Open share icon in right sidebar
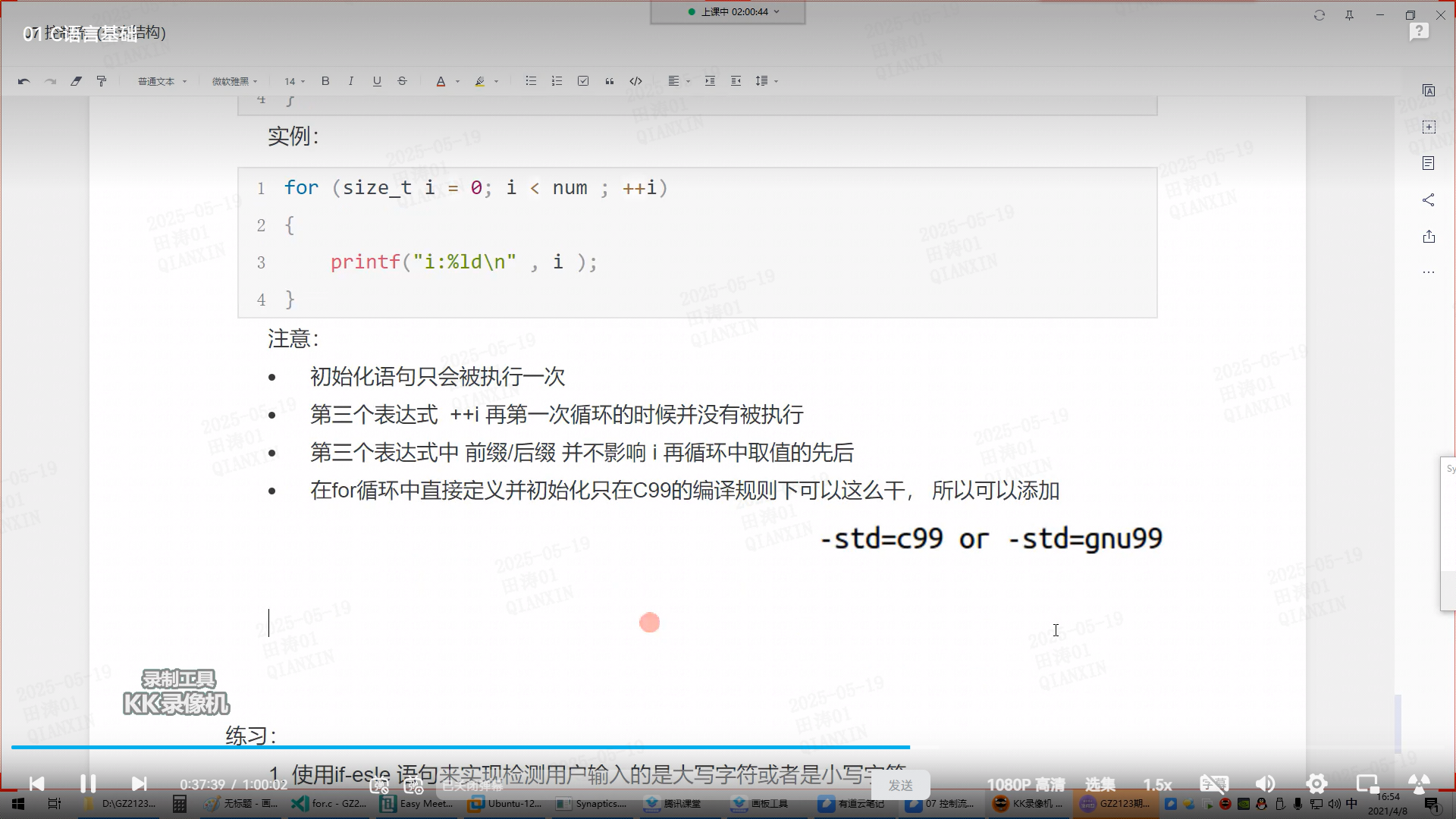 (1429, 200)
